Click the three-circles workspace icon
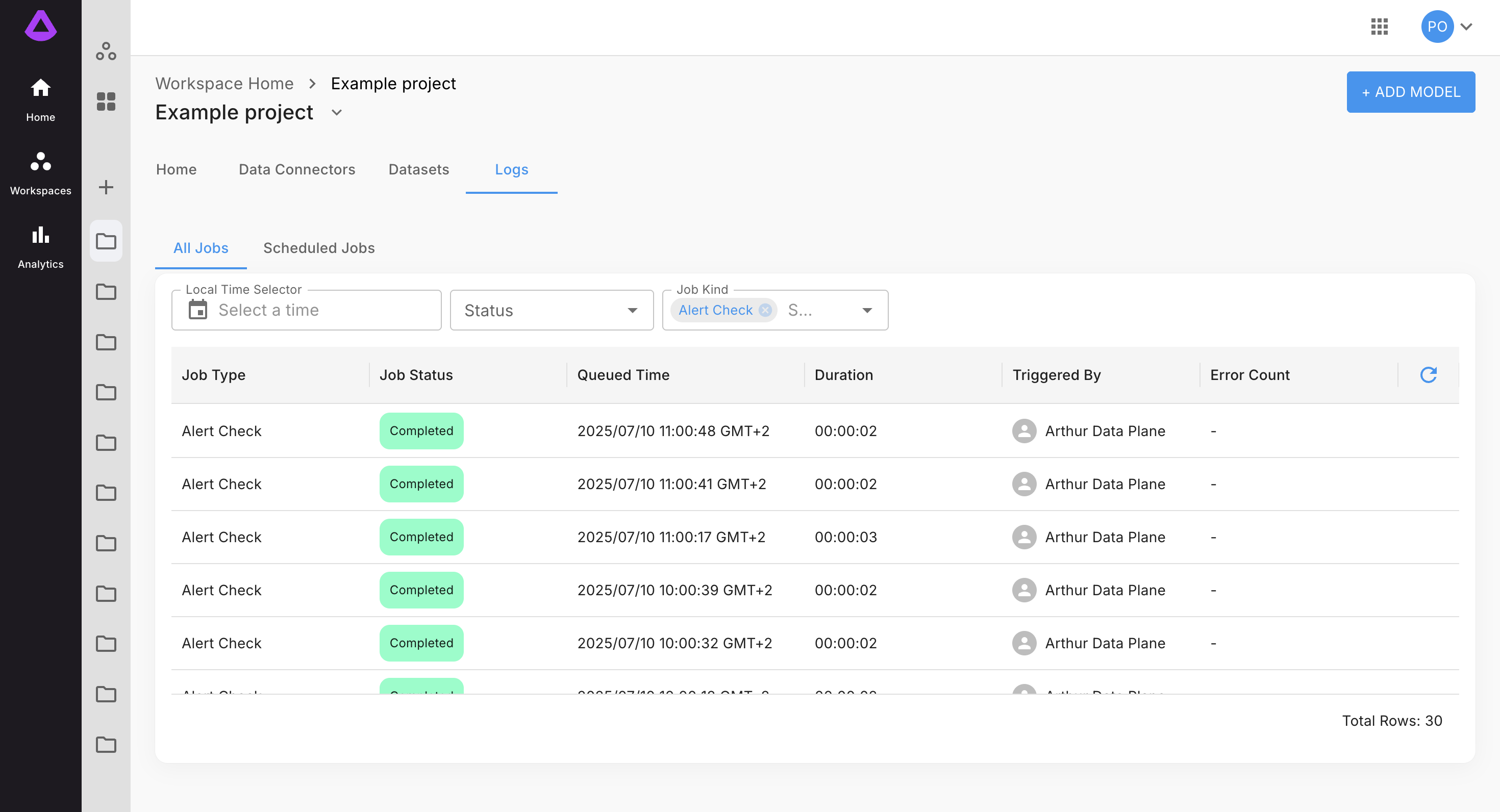This screenshot has width=1500, height=812. [106, 51]
